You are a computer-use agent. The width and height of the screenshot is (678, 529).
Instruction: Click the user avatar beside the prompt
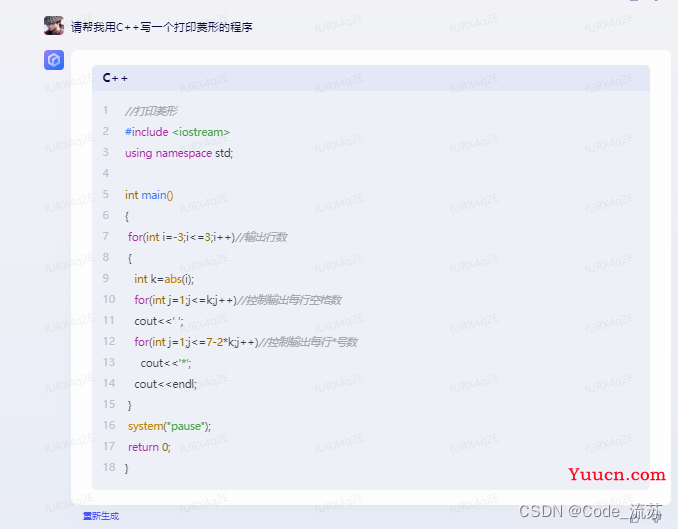[x=54, y=26]
